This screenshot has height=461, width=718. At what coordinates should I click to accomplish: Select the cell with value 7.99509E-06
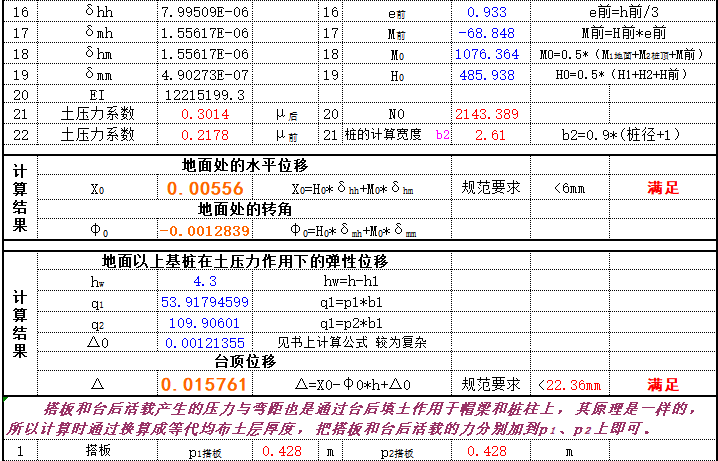205,12
